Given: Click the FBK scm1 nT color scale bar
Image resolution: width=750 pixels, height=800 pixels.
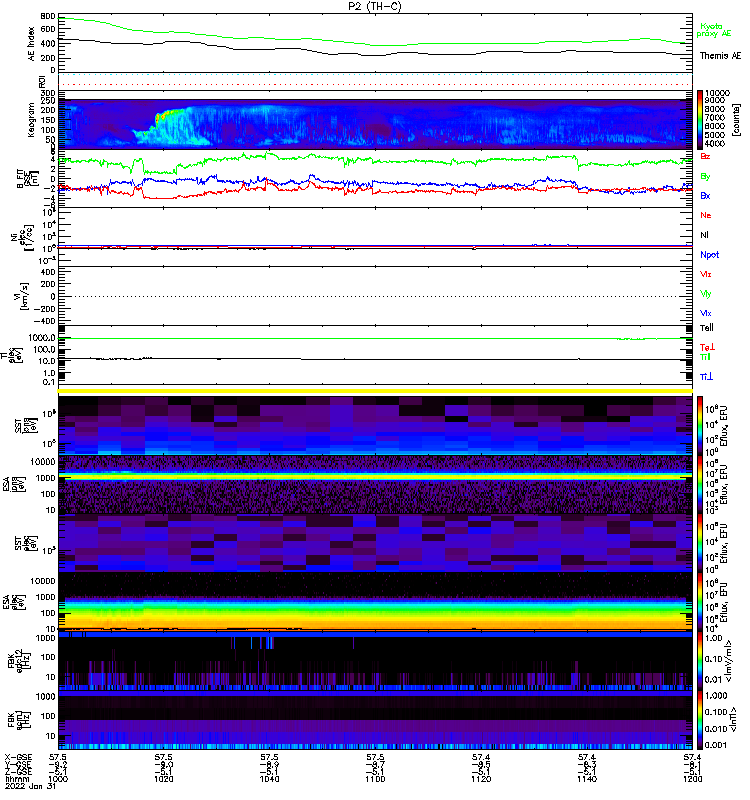Looking at the screenshot, I should tap(699, 720).
